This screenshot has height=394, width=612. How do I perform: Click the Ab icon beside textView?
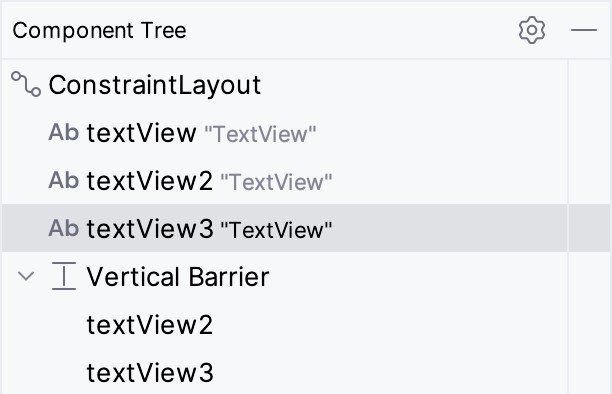[64, 132]
